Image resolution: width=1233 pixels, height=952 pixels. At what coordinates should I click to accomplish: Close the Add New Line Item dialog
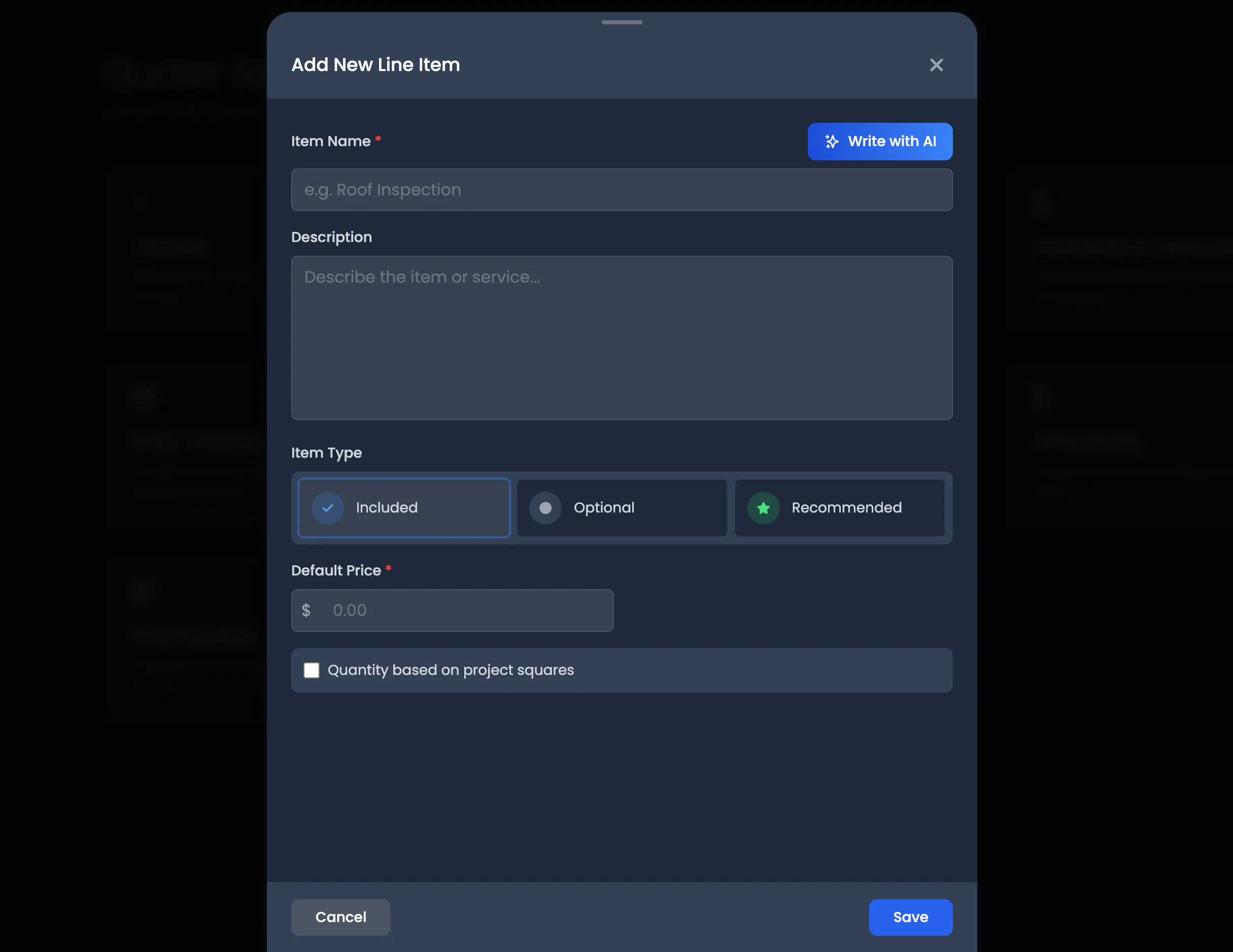pos(936,65)
